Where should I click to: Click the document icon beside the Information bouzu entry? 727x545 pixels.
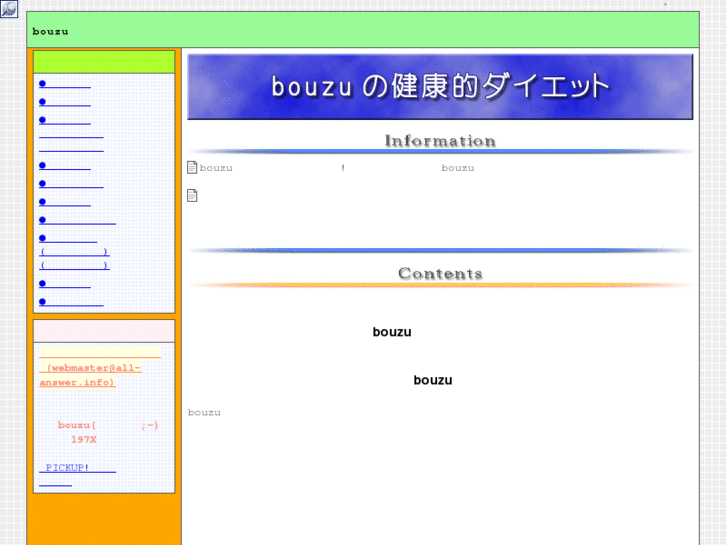coord(192,167)
